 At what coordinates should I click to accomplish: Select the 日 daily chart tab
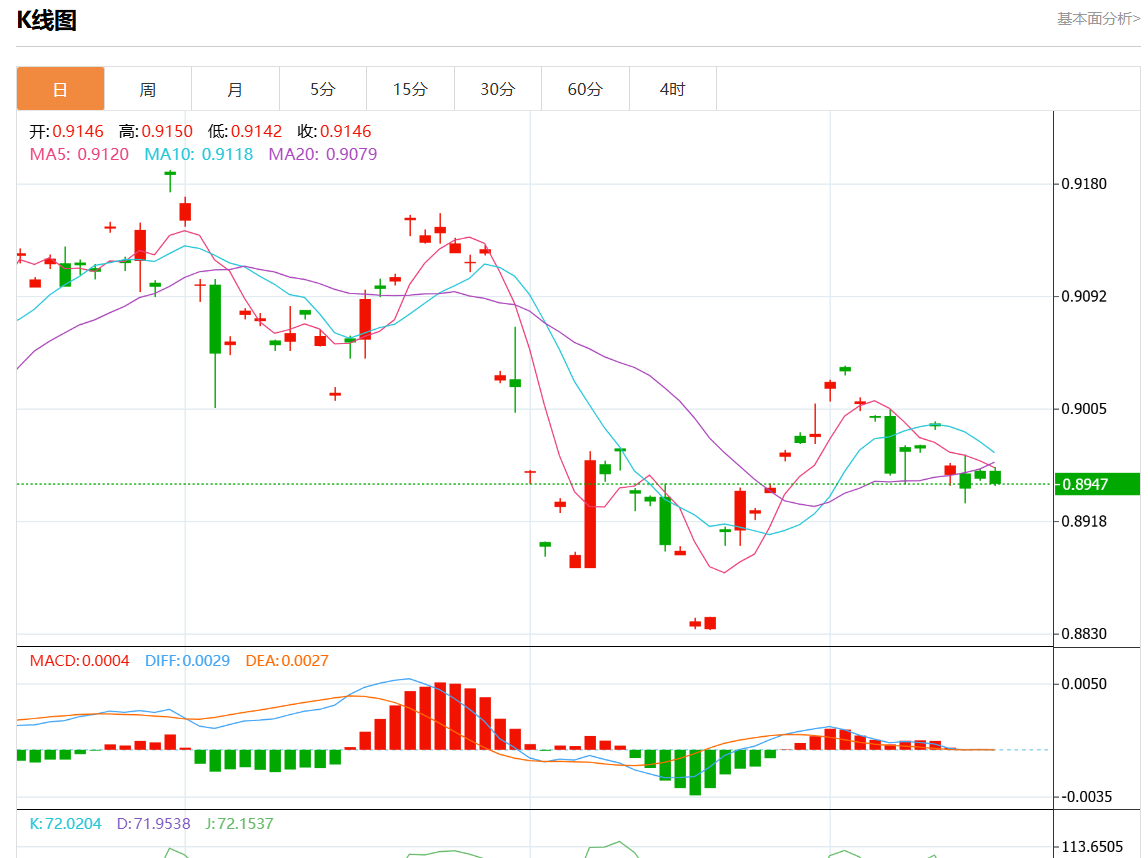(60, 89)
